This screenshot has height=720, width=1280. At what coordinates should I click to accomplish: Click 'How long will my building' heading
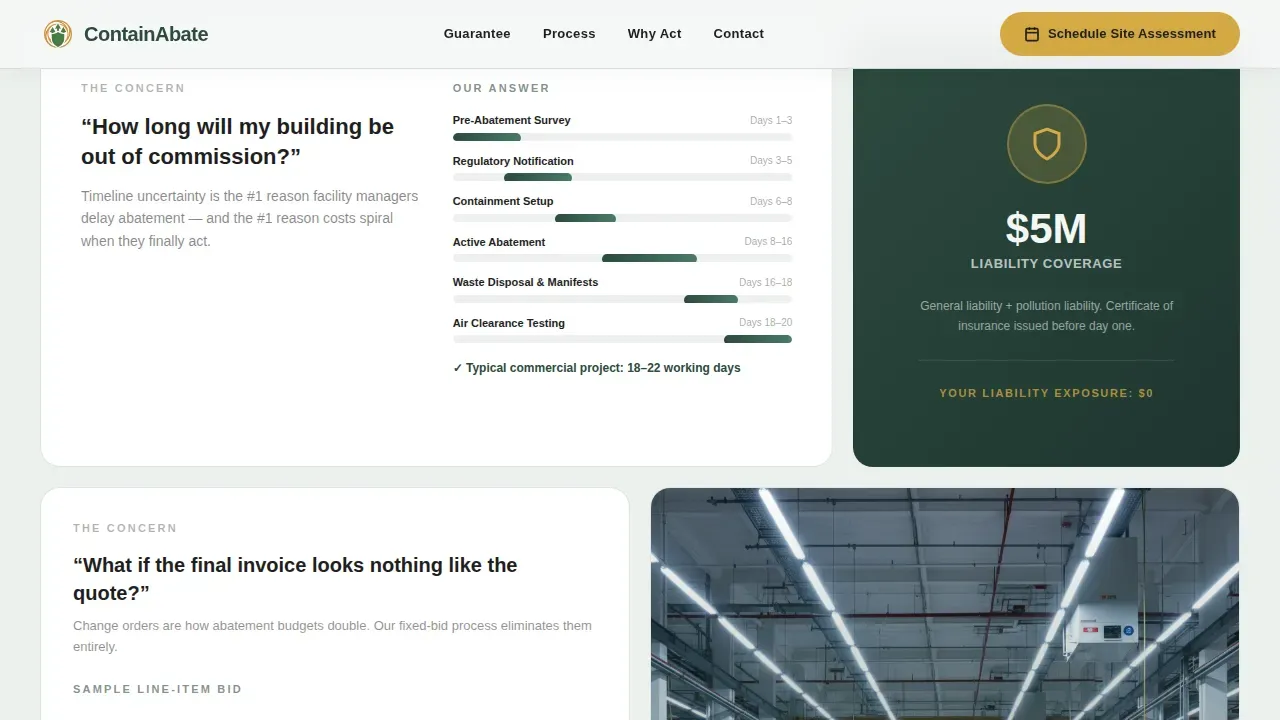pyautogui.click(x=237, y=141)
